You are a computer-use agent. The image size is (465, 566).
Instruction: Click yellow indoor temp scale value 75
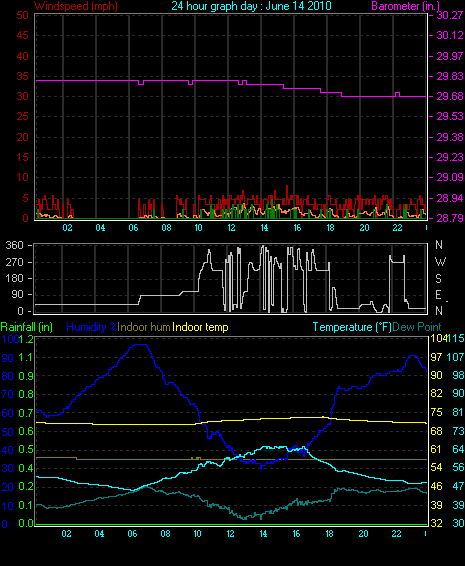[x=436, y=412]
